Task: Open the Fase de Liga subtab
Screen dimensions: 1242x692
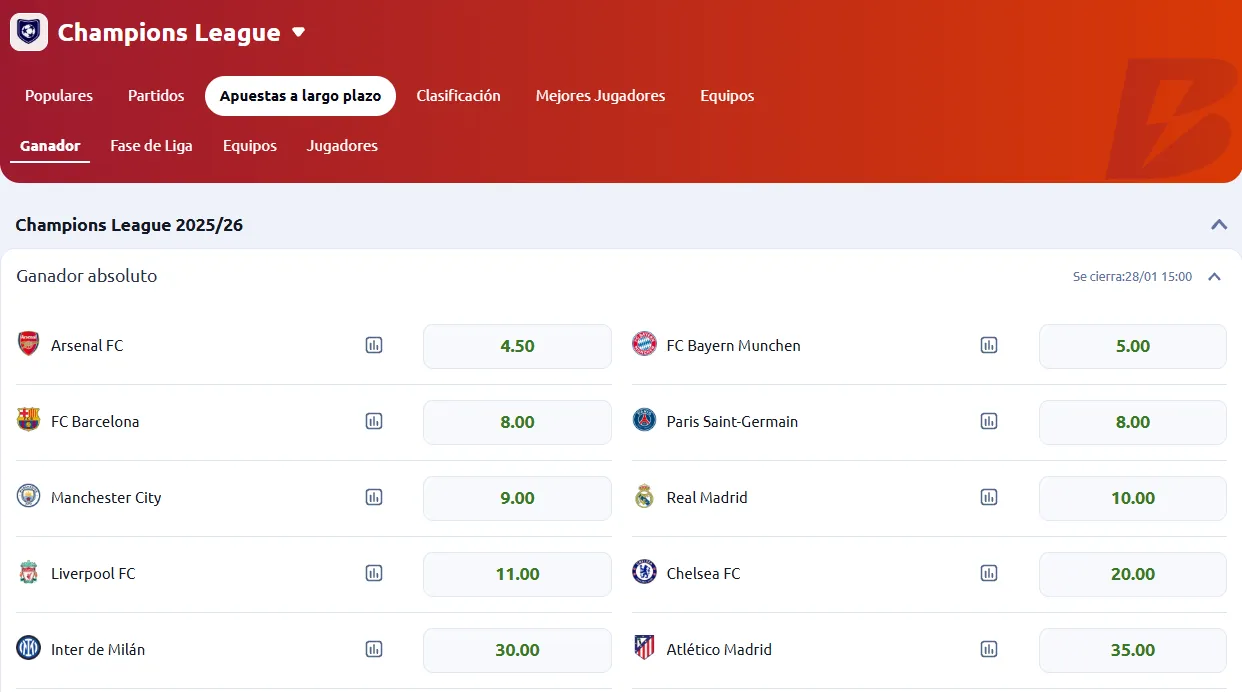Action: click(151, 145)
